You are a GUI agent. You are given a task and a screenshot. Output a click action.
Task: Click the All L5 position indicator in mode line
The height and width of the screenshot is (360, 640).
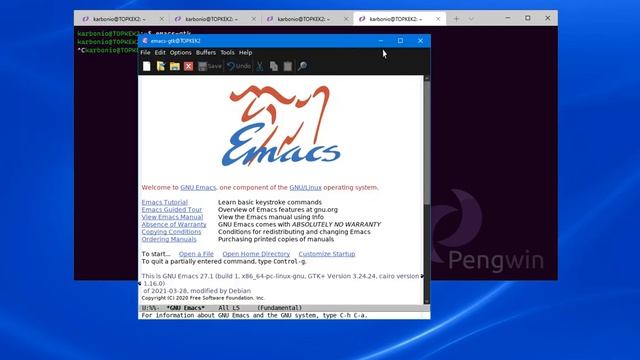(229, 308)
